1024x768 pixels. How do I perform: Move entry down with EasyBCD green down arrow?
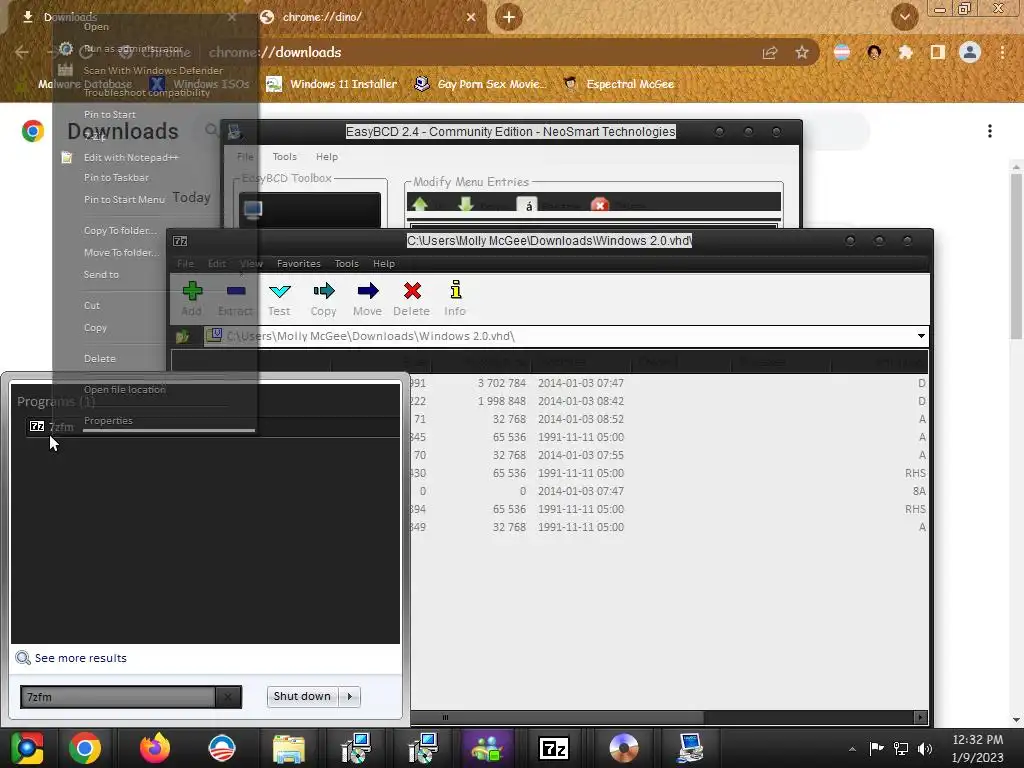pos(466,204)
